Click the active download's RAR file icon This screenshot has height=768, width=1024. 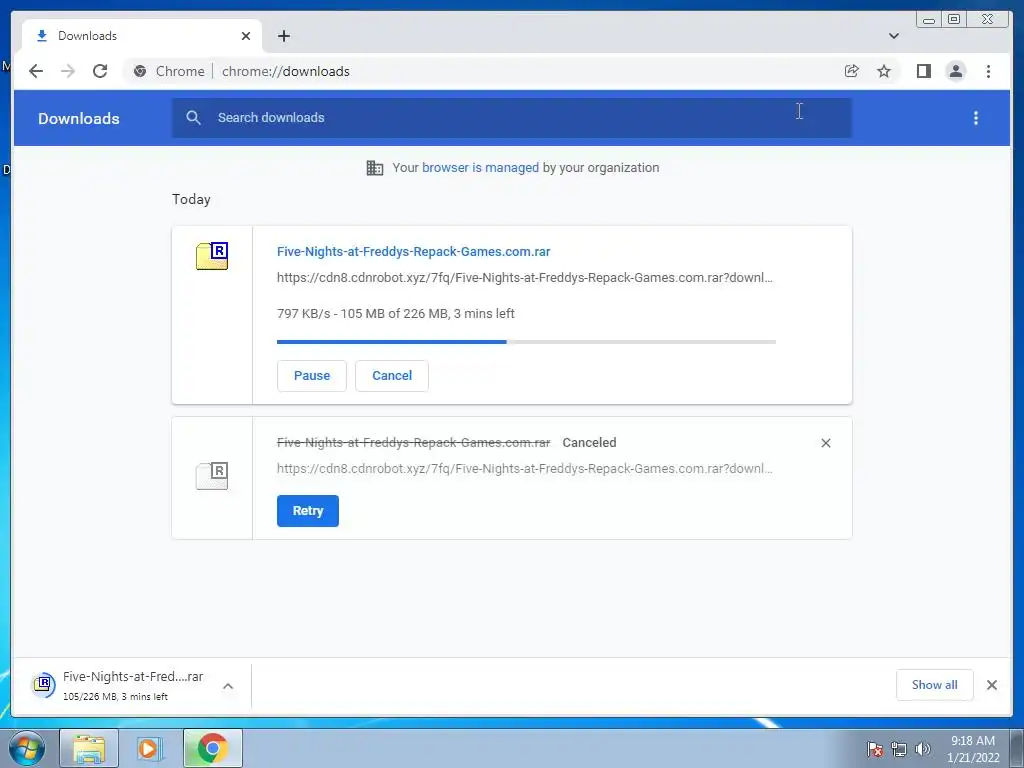pyautogui.click(x=212, y=256)
